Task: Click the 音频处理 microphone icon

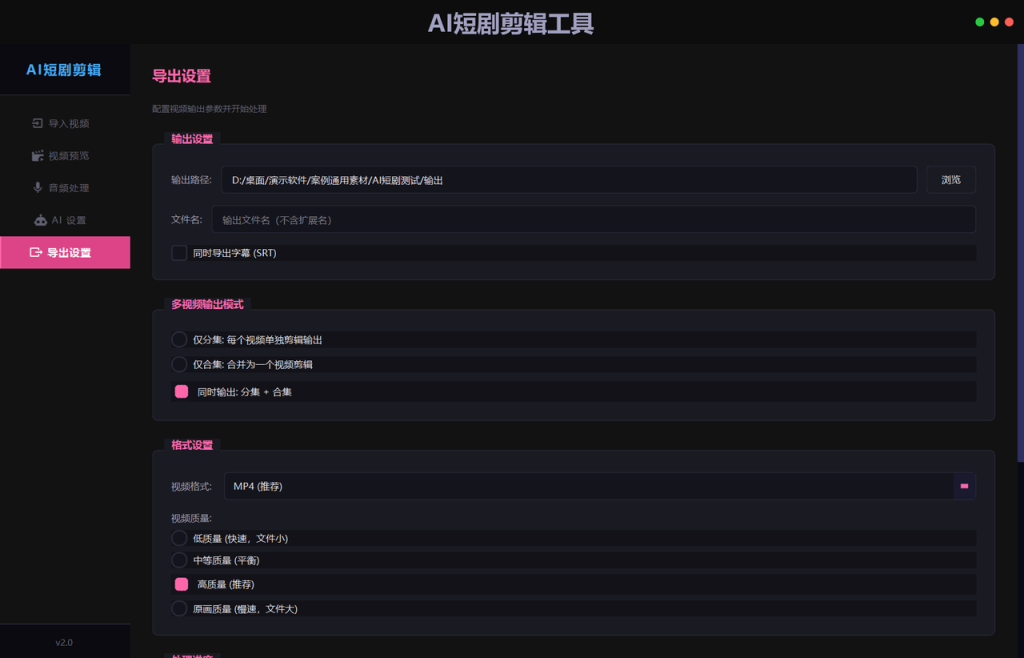Action: pos(37,187)
